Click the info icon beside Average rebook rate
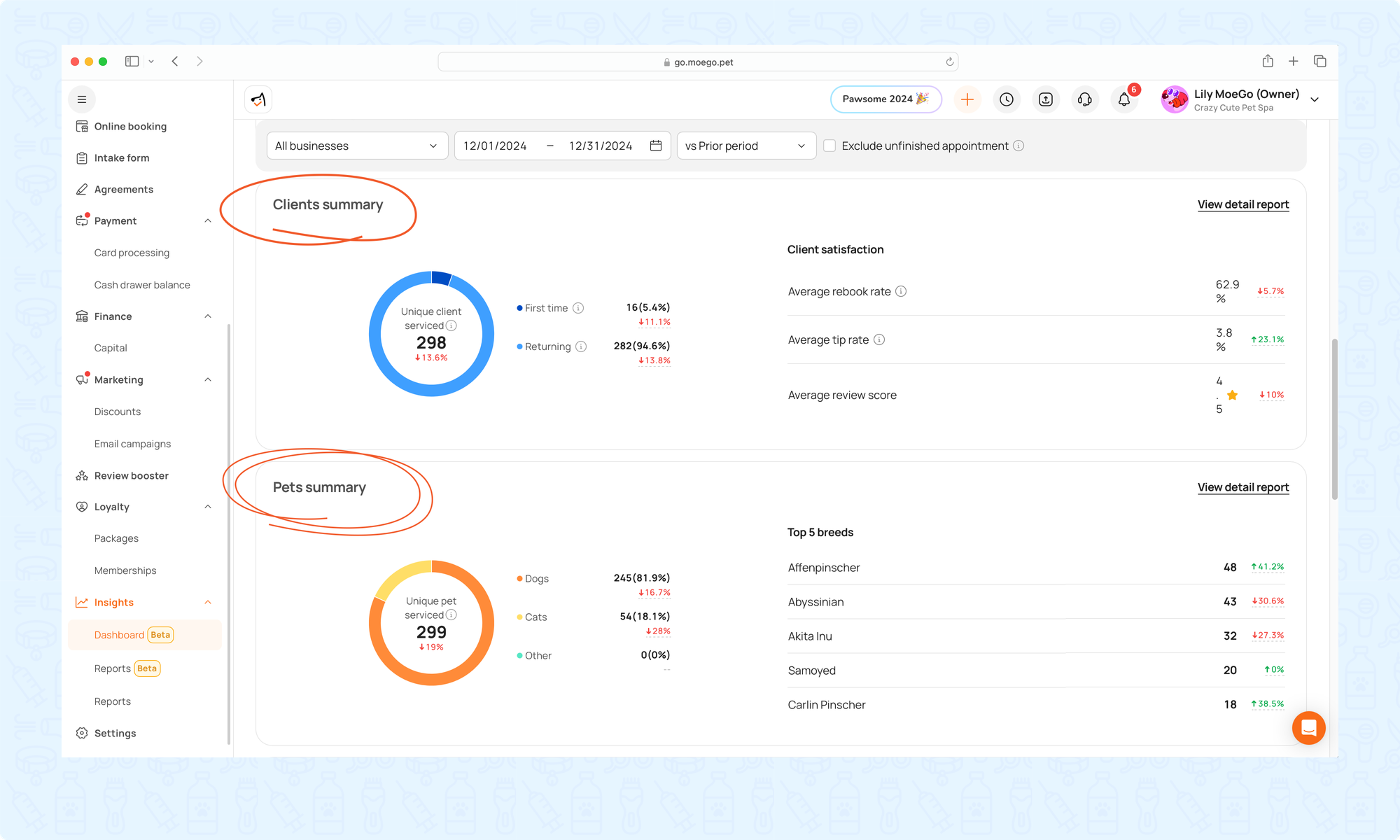 pyautogui.click(x=901, y=291)
